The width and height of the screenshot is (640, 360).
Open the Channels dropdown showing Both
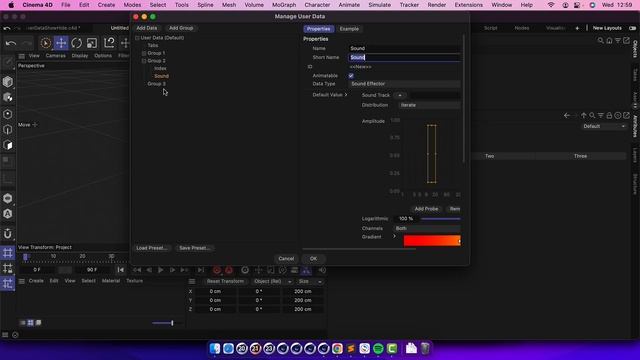427,229
